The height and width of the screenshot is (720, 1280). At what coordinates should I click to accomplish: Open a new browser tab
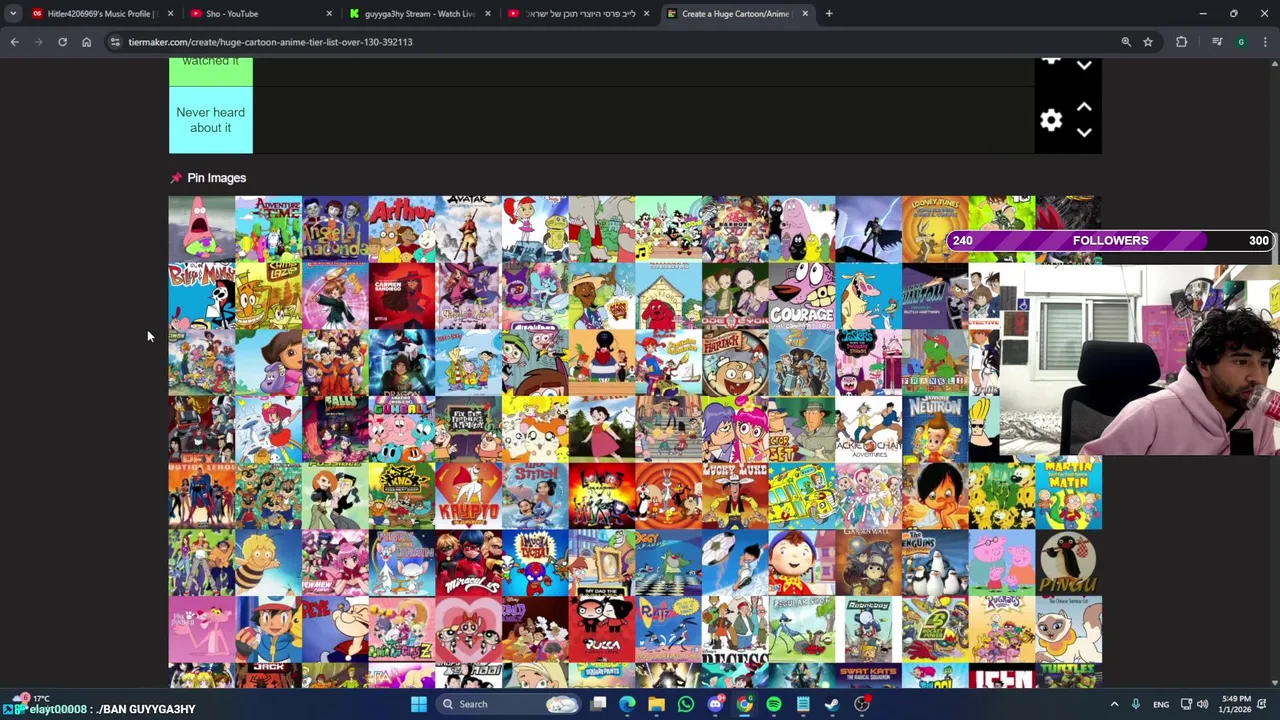point(829,14)
